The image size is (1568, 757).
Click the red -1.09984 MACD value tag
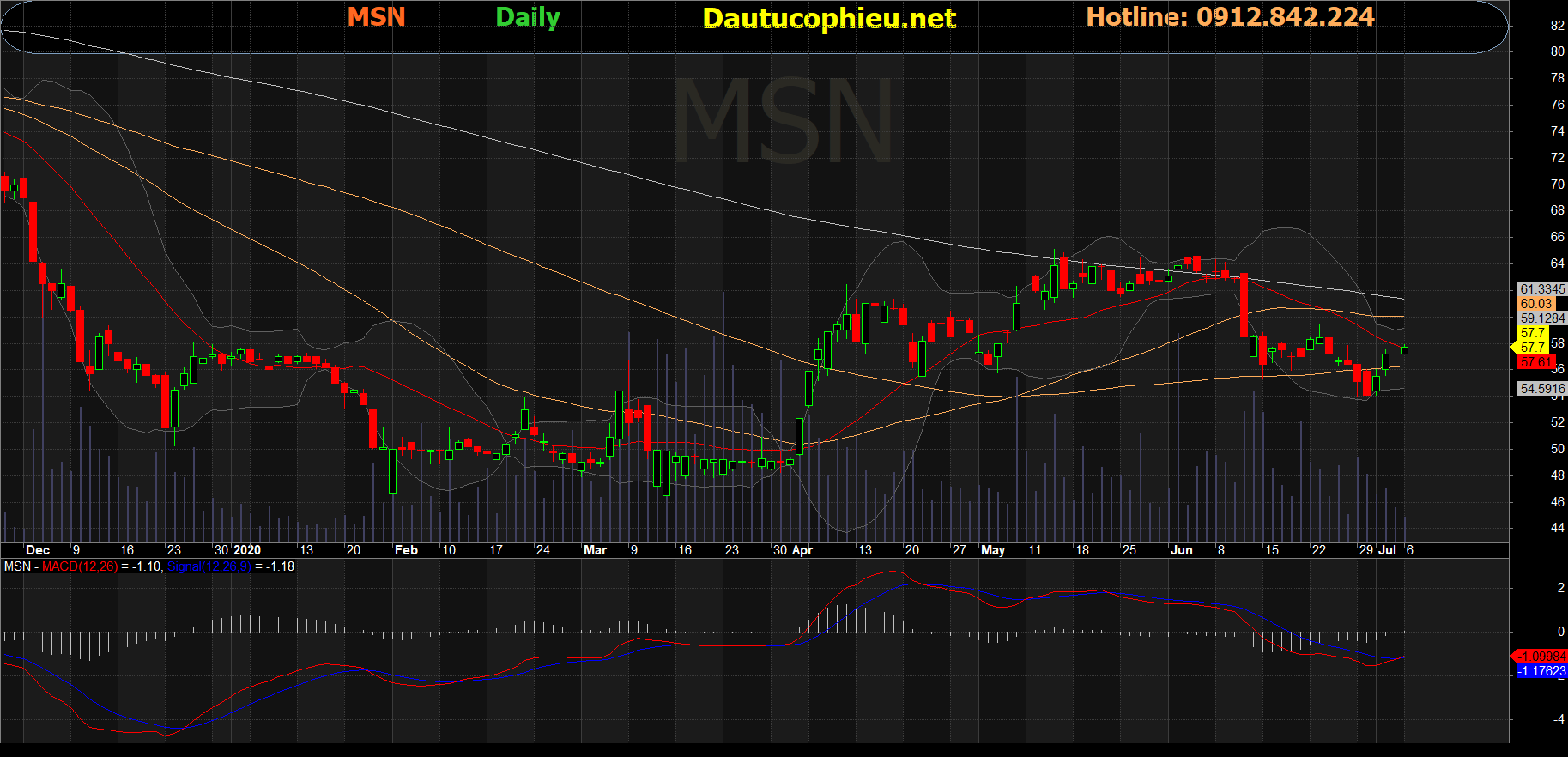(x=1541, y=657)
